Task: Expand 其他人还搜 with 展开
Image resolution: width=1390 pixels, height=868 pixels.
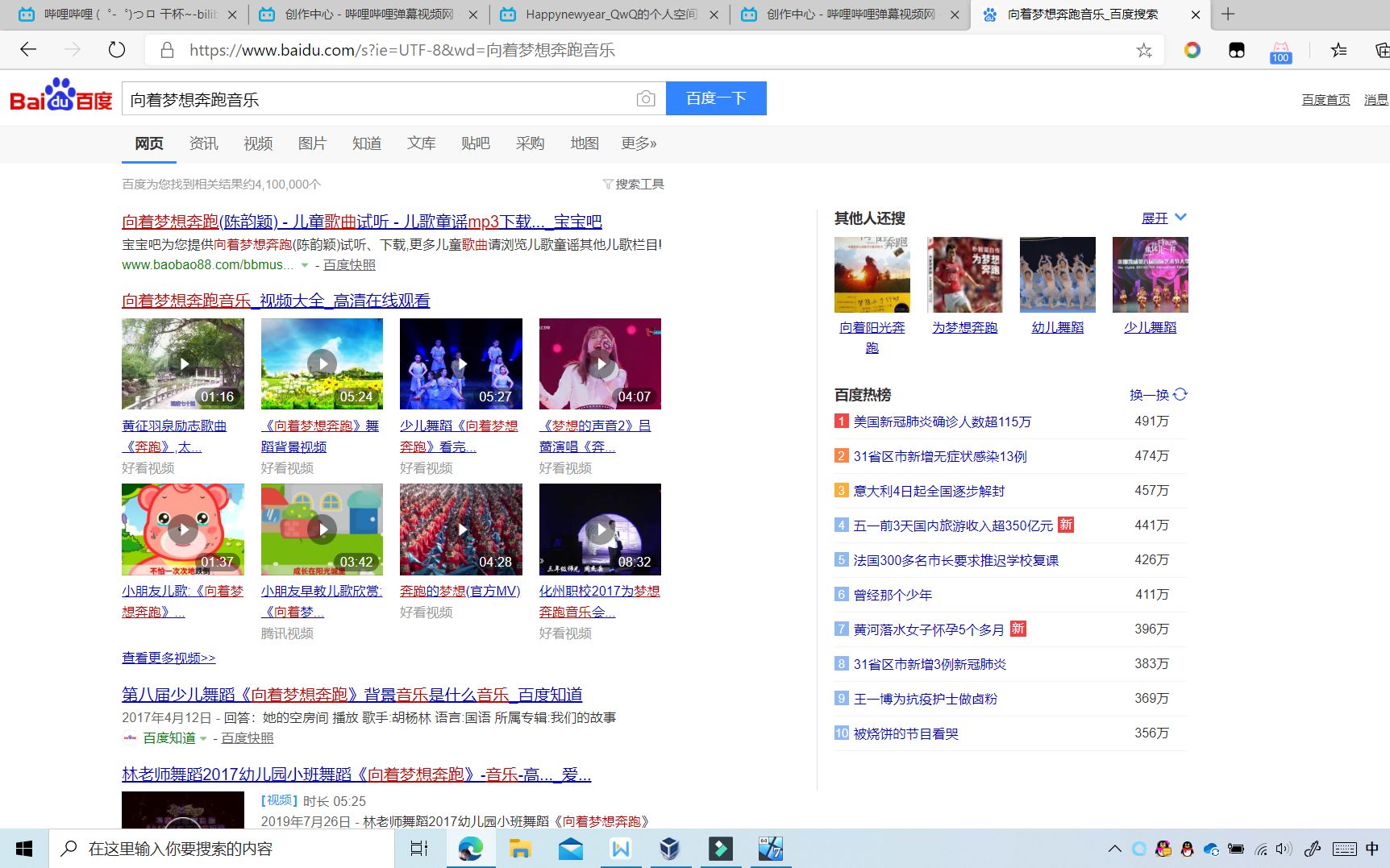Action: [1163, 218]
